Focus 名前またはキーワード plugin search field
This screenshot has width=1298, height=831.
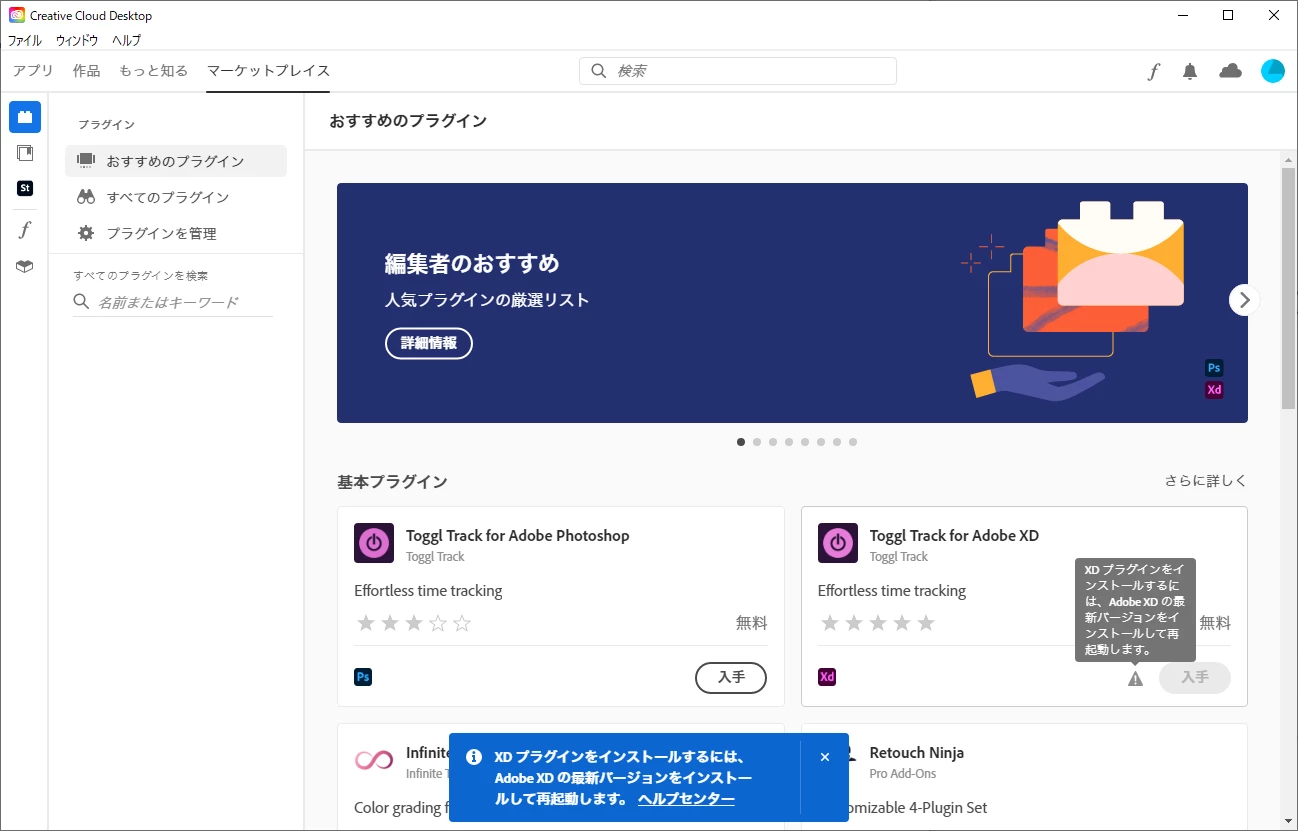point(173,302)
